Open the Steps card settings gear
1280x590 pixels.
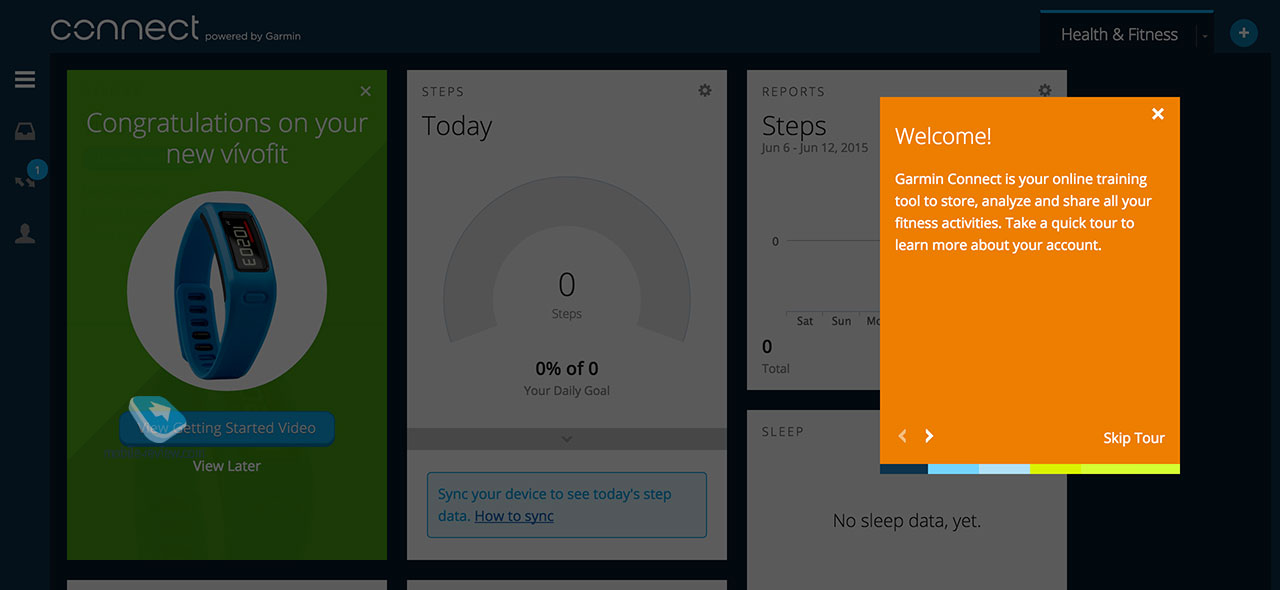(x=705, y=90)
